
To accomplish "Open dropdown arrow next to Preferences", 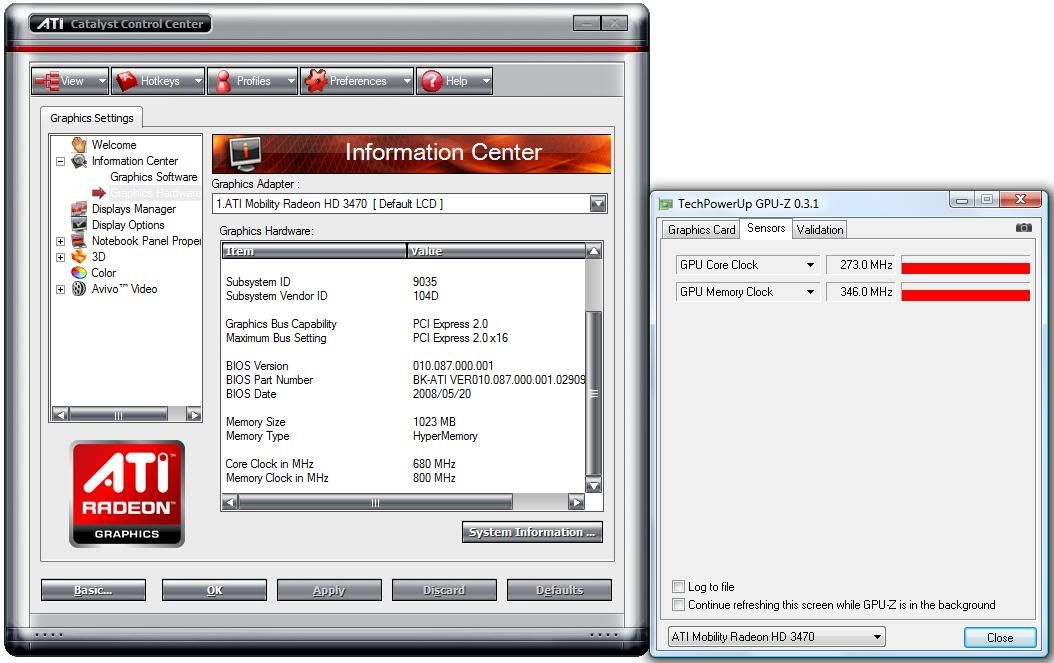I will click(407, 81).
